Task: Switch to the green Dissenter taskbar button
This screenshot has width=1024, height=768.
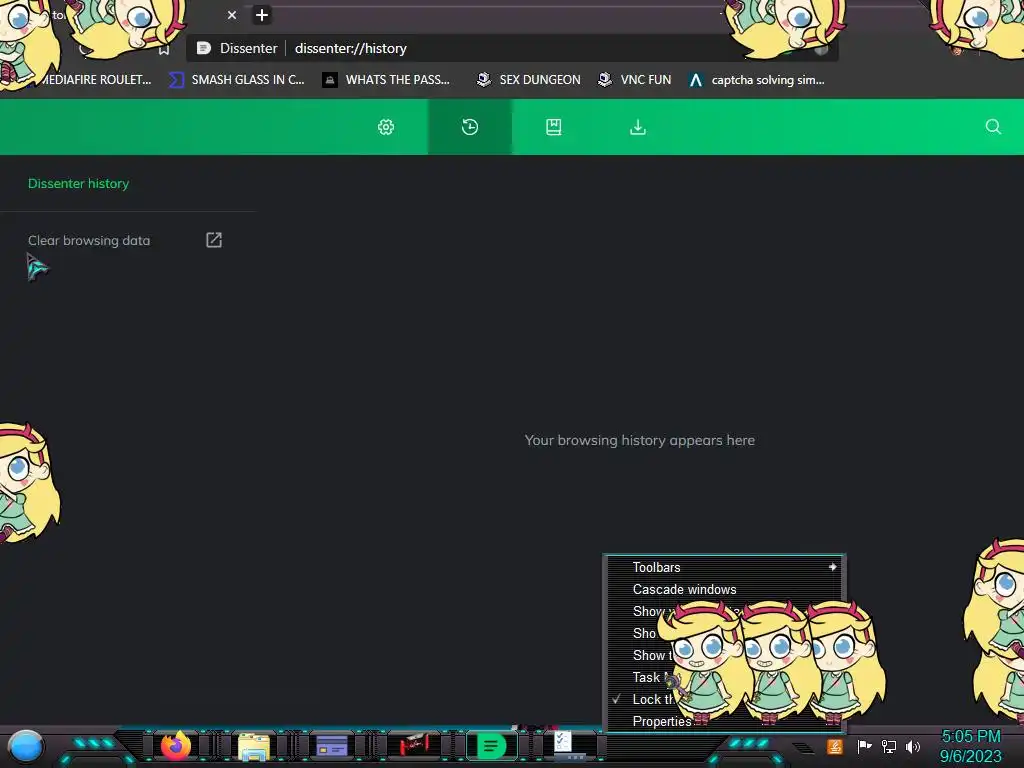Action: click(x=491, y=745)
